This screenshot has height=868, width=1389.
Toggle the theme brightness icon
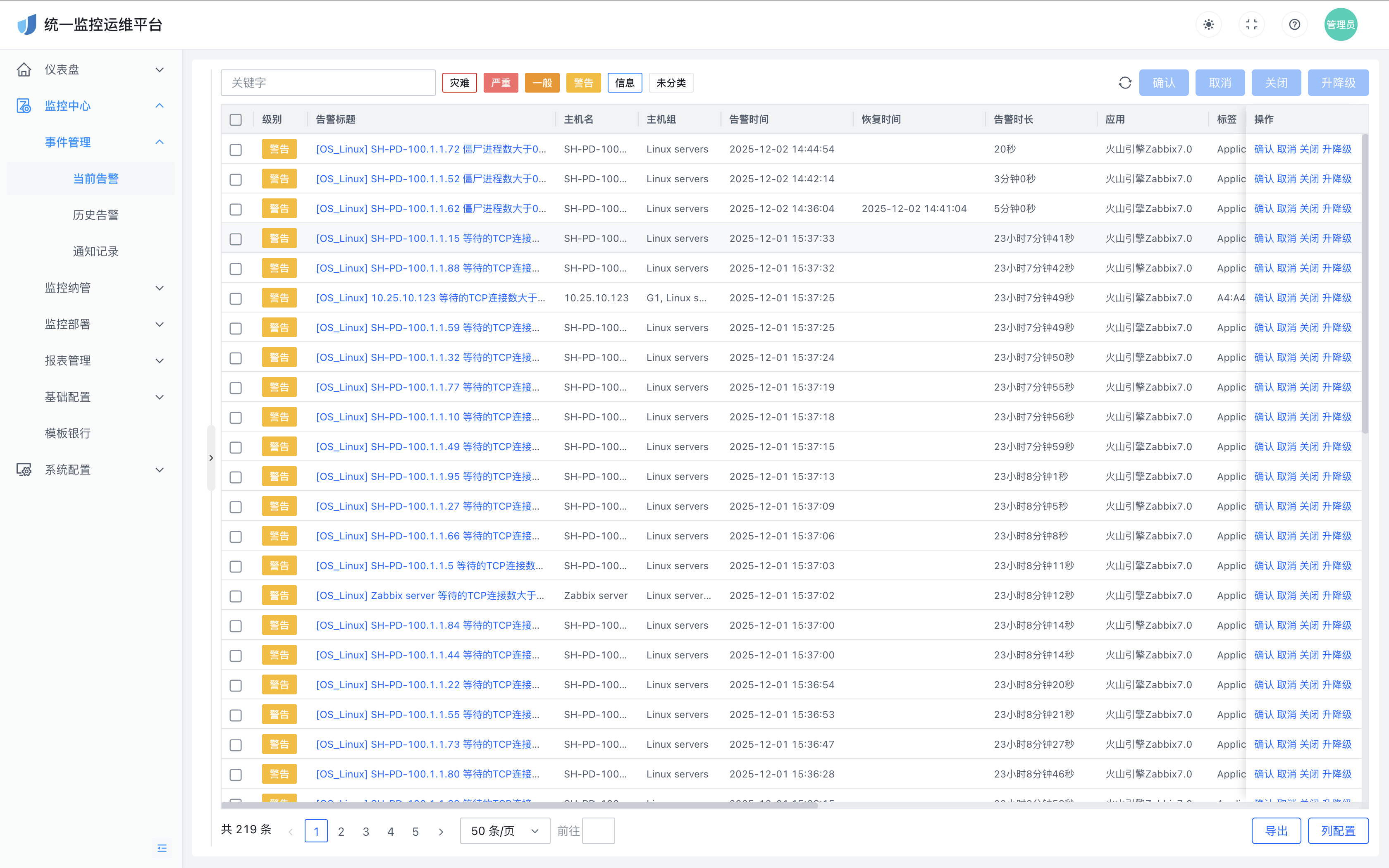click(x=1209, y=25)
